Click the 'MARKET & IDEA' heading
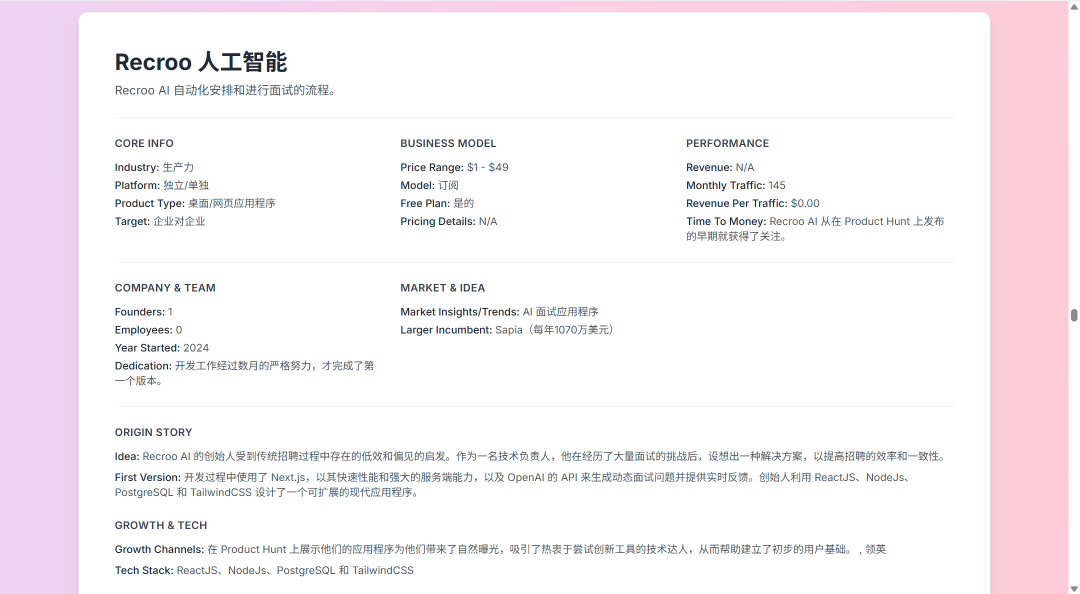 coord(443,288)
